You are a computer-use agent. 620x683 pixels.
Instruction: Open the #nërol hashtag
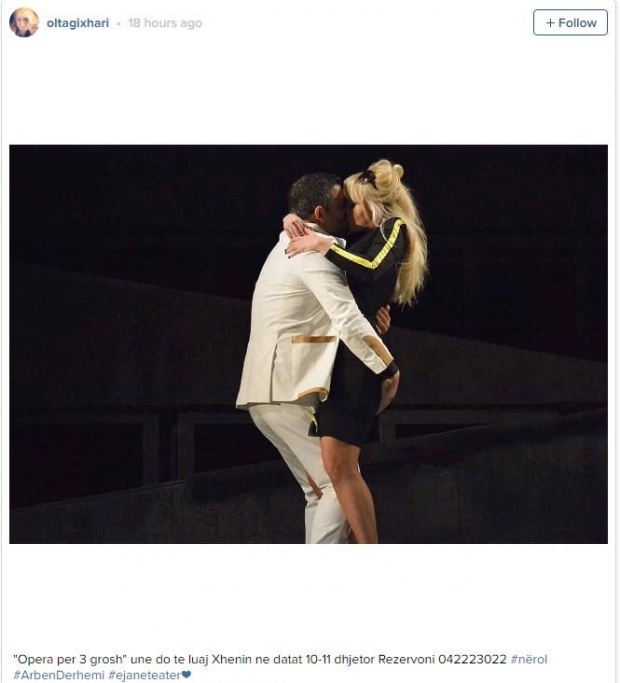pos(529,659)
